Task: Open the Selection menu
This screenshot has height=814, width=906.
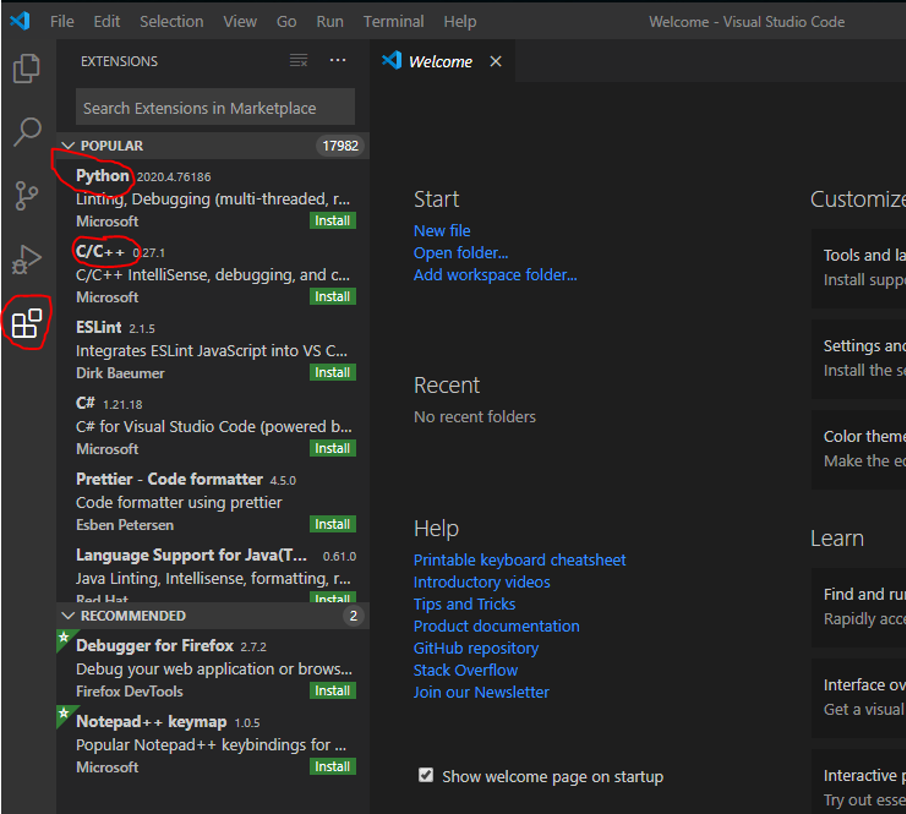Action: (x=171, y=21)
